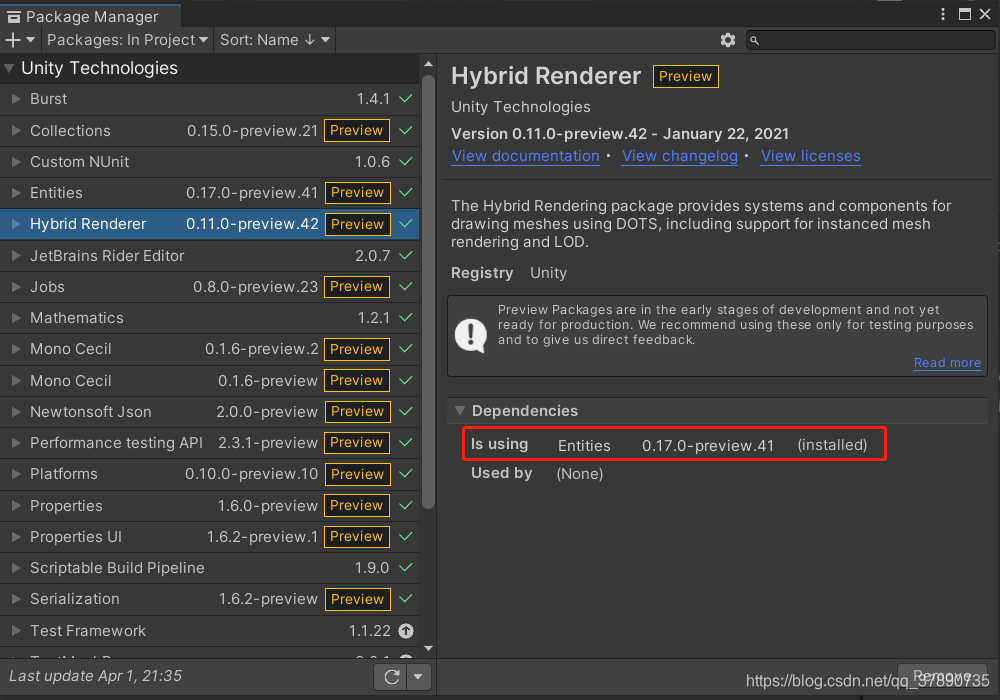
Task: Expand the Burst package versions
Action: [16, 99]
